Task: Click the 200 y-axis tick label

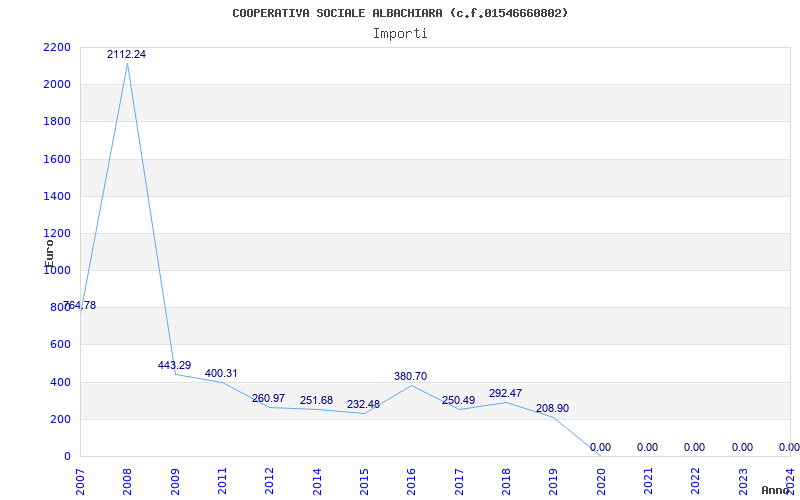Action: [x=60, y=419]
